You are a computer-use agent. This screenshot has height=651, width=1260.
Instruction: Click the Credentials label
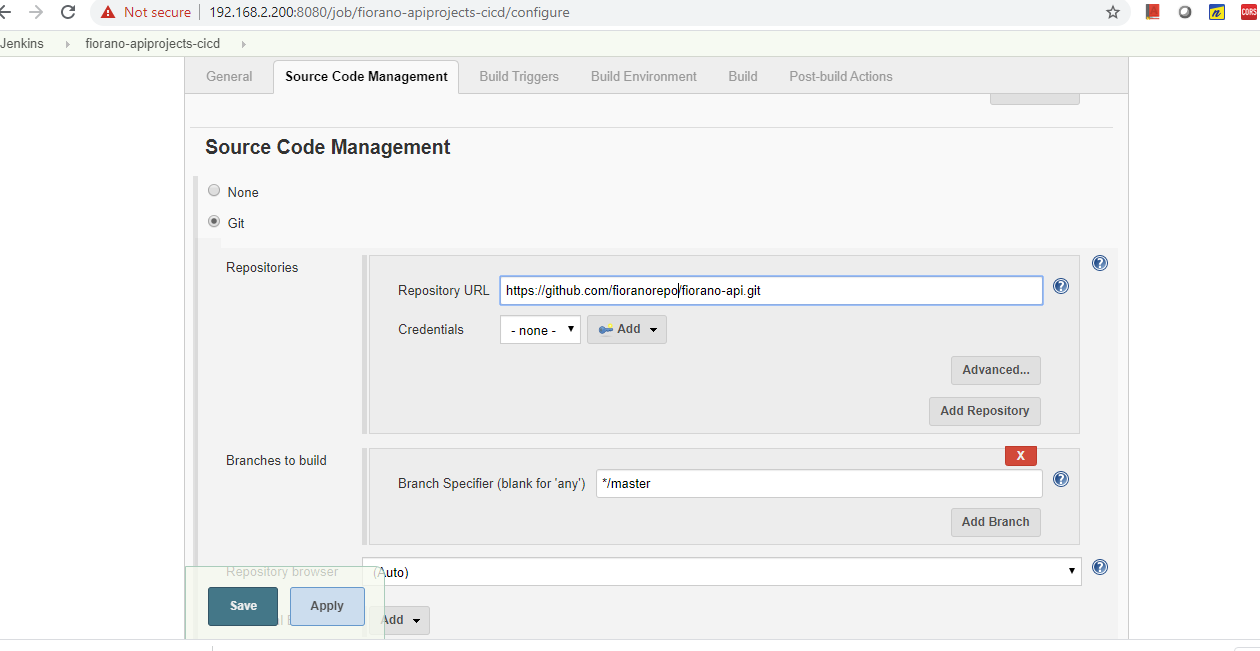pyautogui.click(x=431, y=329)
